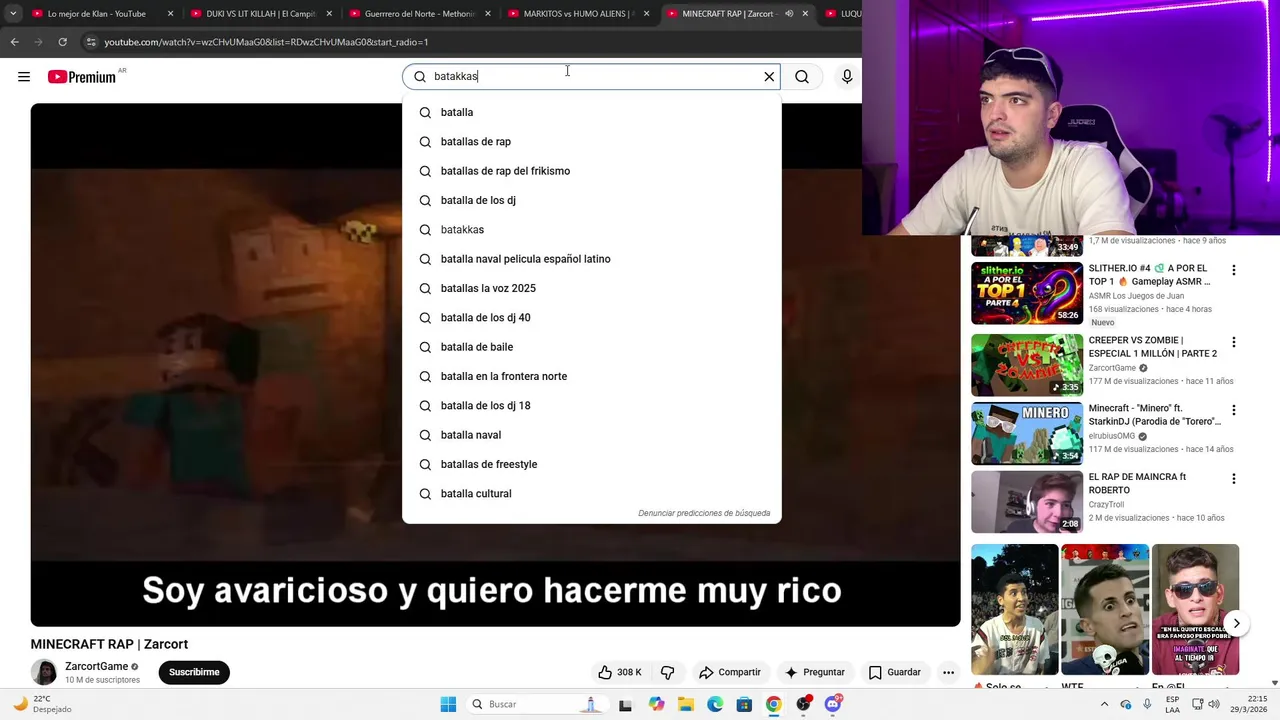Clear the search box with the X
Image resolution: width=1280 pixels, height=720 pixels.
(x=769, y=77)
